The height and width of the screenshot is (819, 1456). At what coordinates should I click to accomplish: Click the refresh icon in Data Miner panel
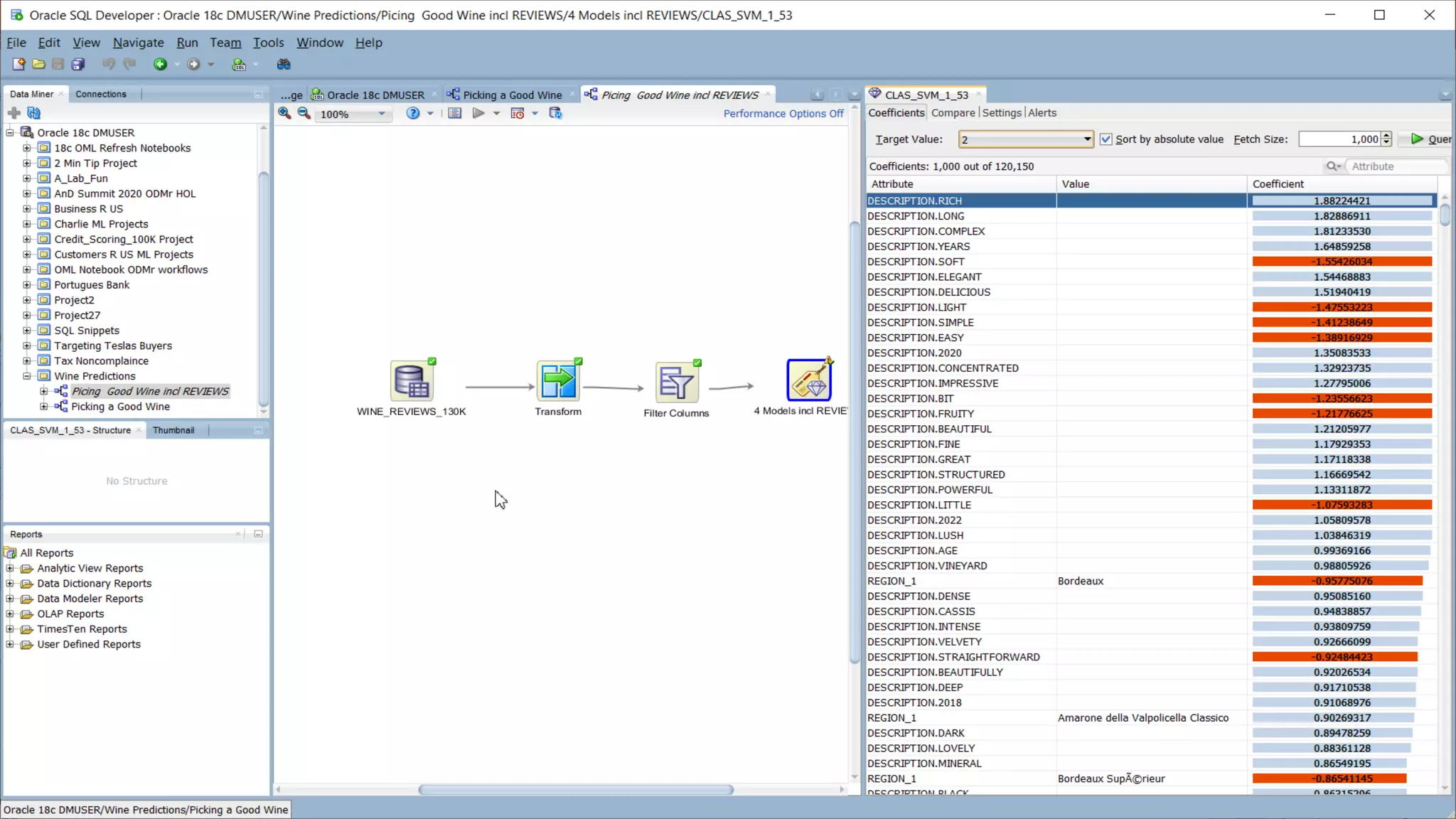pos(33,113)
